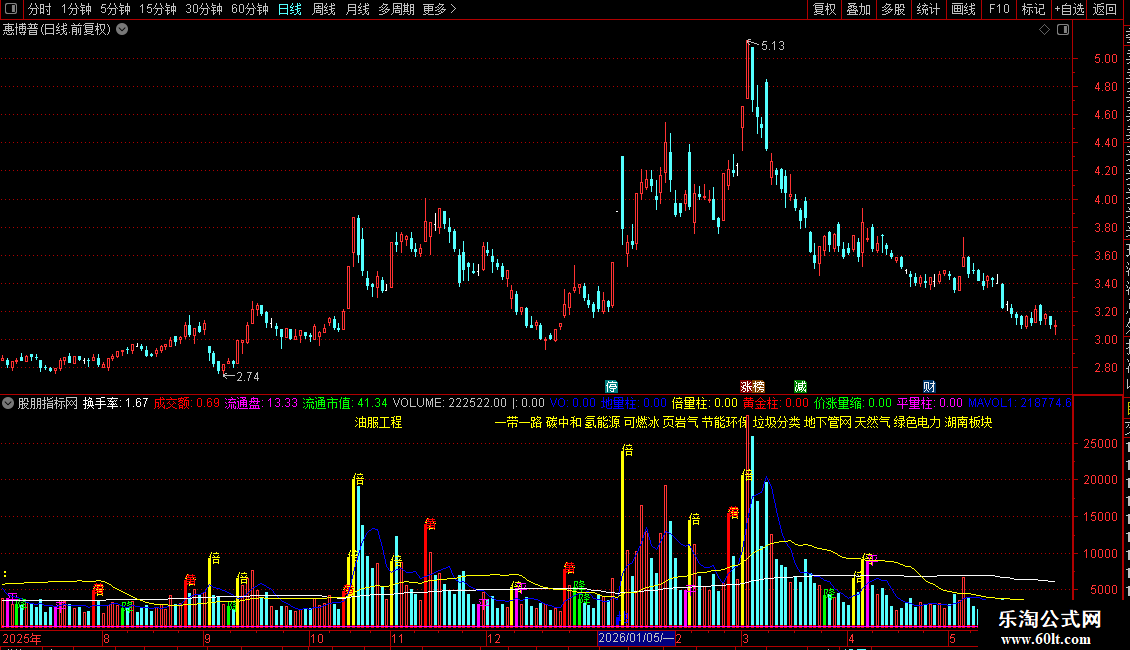Click the VOLUME: 222522.00 readout
Screen dimensions: 1130x650
[450, 404]
